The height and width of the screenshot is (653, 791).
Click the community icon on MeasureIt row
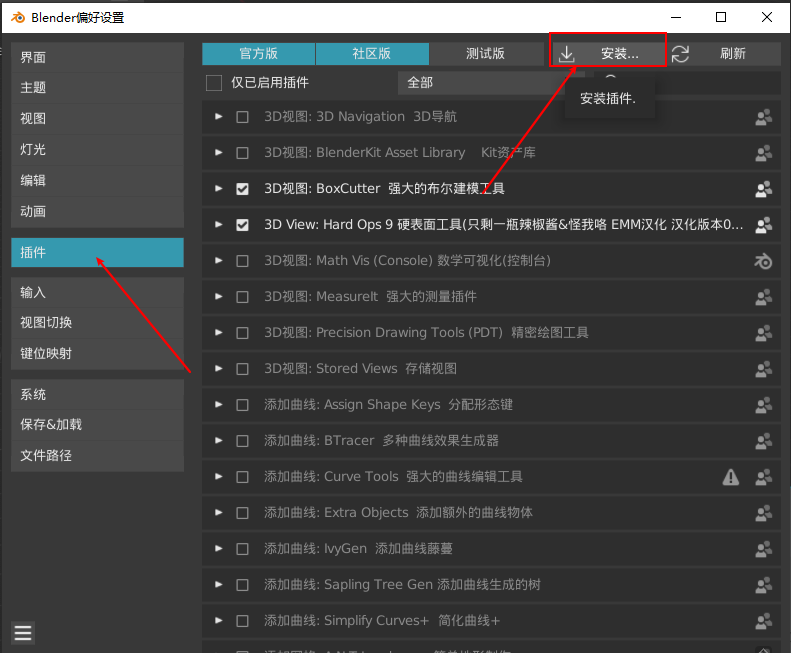click(x=763, y=297)
